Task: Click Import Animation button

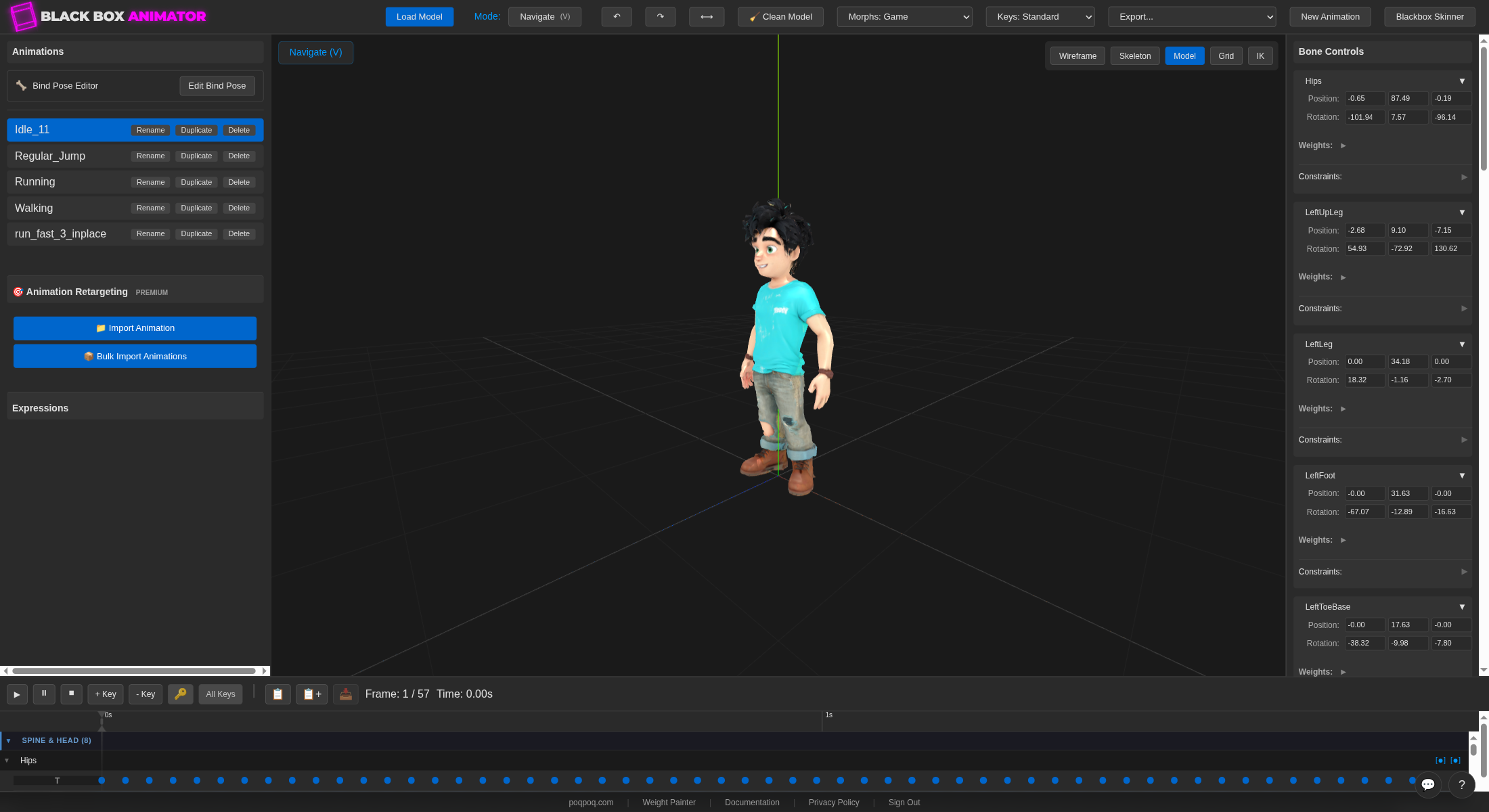Action: tap(135, 328)
